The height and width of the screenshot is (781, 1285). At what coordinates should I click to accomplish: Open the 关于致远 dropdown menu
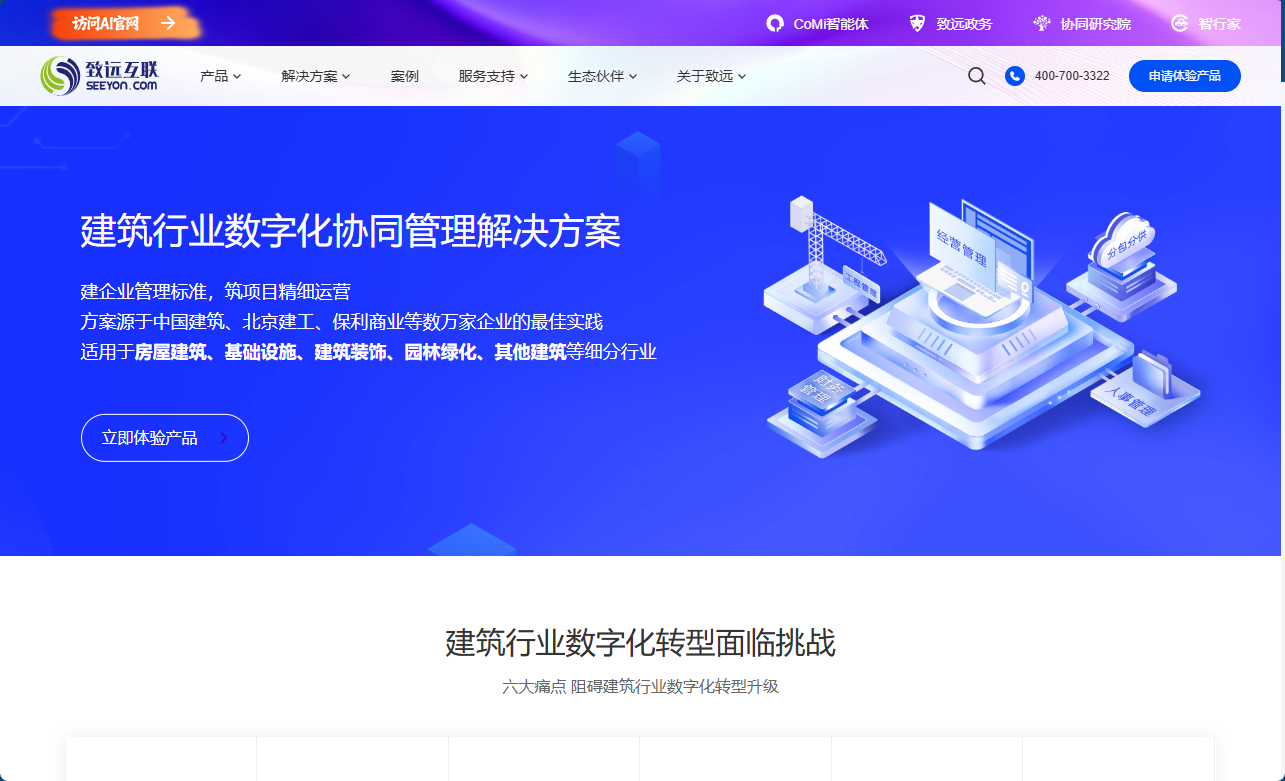(x=711, y=76)
